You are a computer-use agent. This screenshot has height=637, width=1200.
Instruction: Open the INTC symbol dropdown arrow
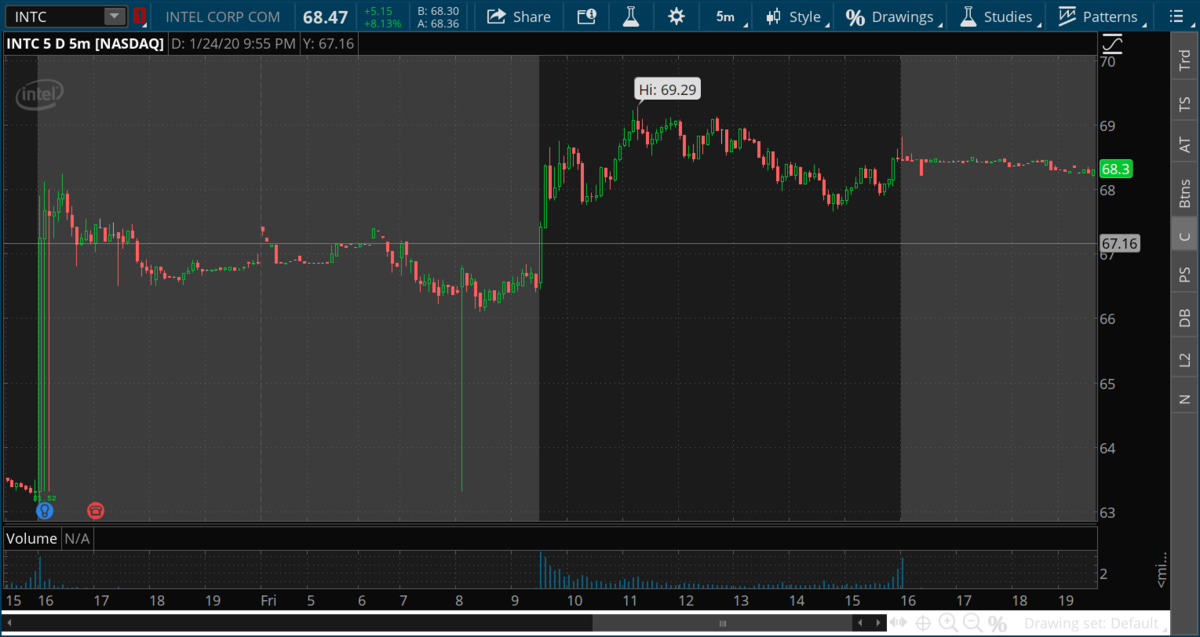pyautogui.click(x=115, y=16)
